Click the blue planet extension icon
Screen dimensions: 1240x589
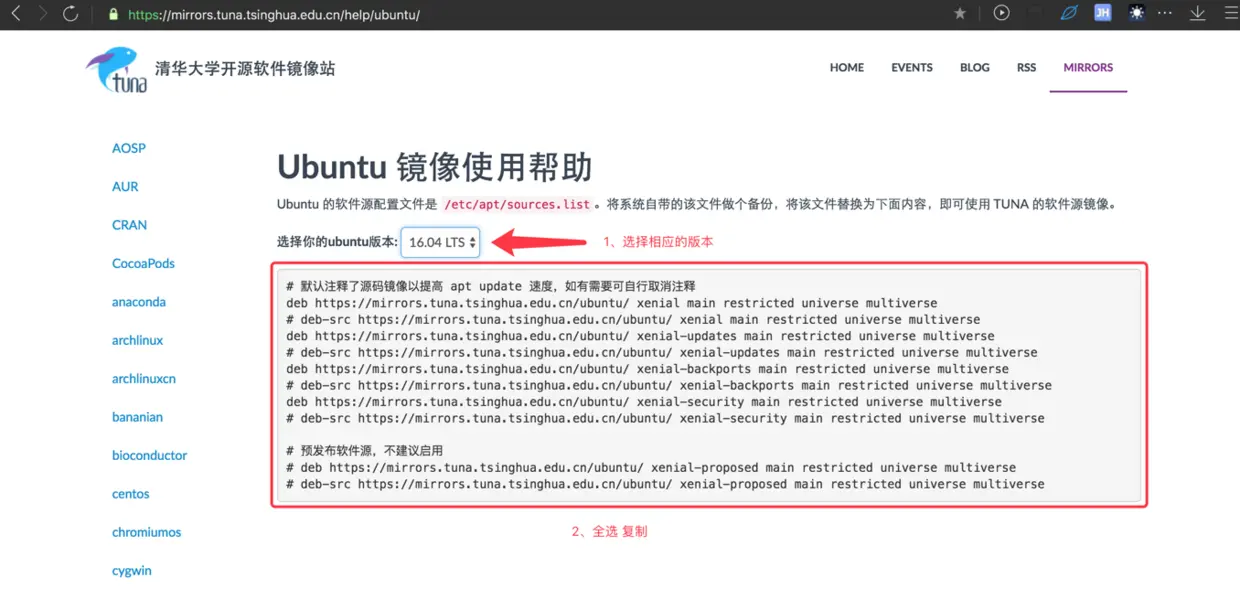point(1069,14)
